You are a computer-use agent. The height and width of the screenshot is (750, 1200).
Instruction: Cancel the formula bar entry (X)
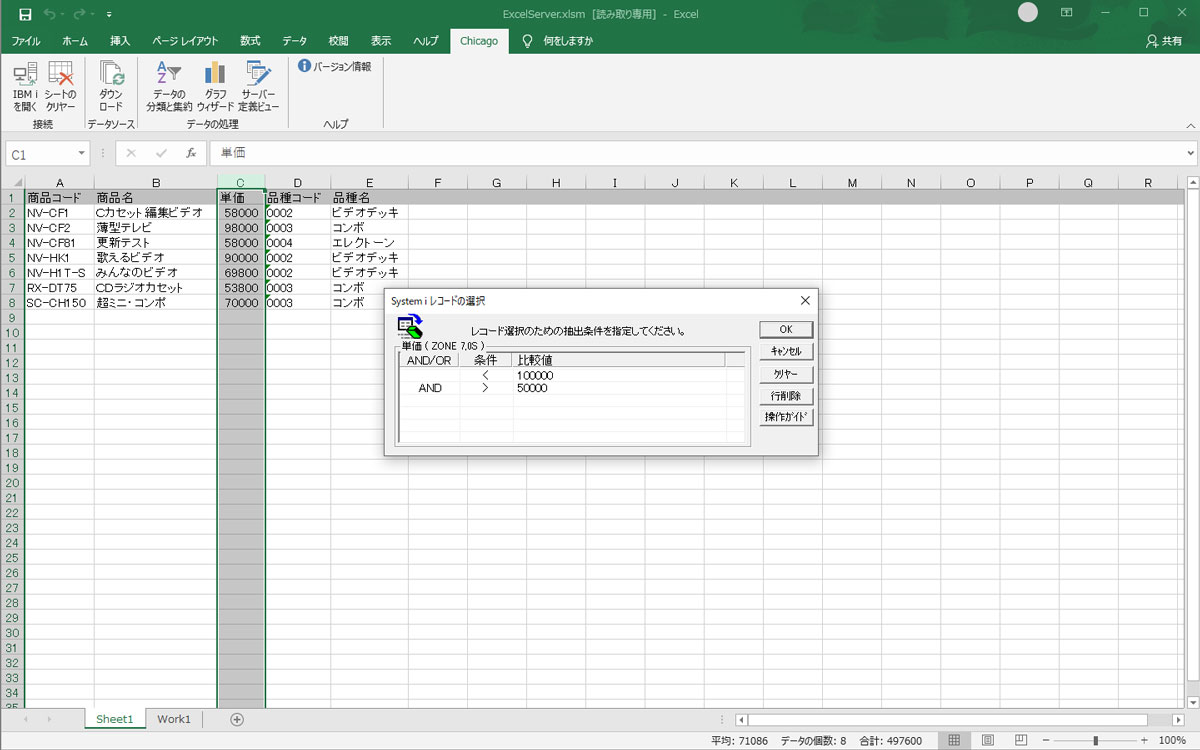pyautogui.click(x=131, y=154)
